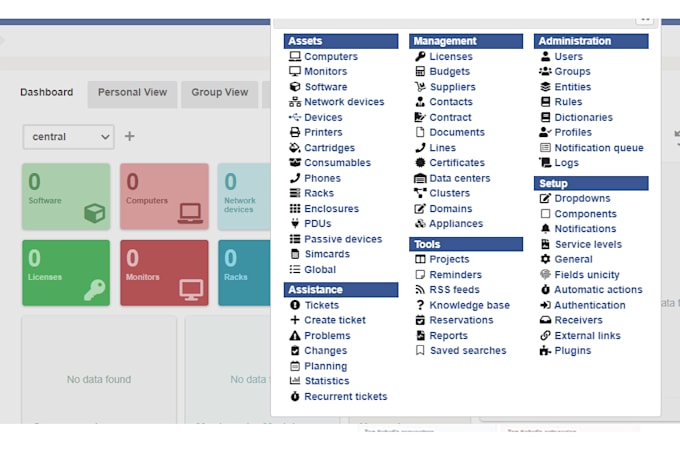Switch to the Group View tab
The height and width of the screenshot is (458, 680).
[220, 93]
